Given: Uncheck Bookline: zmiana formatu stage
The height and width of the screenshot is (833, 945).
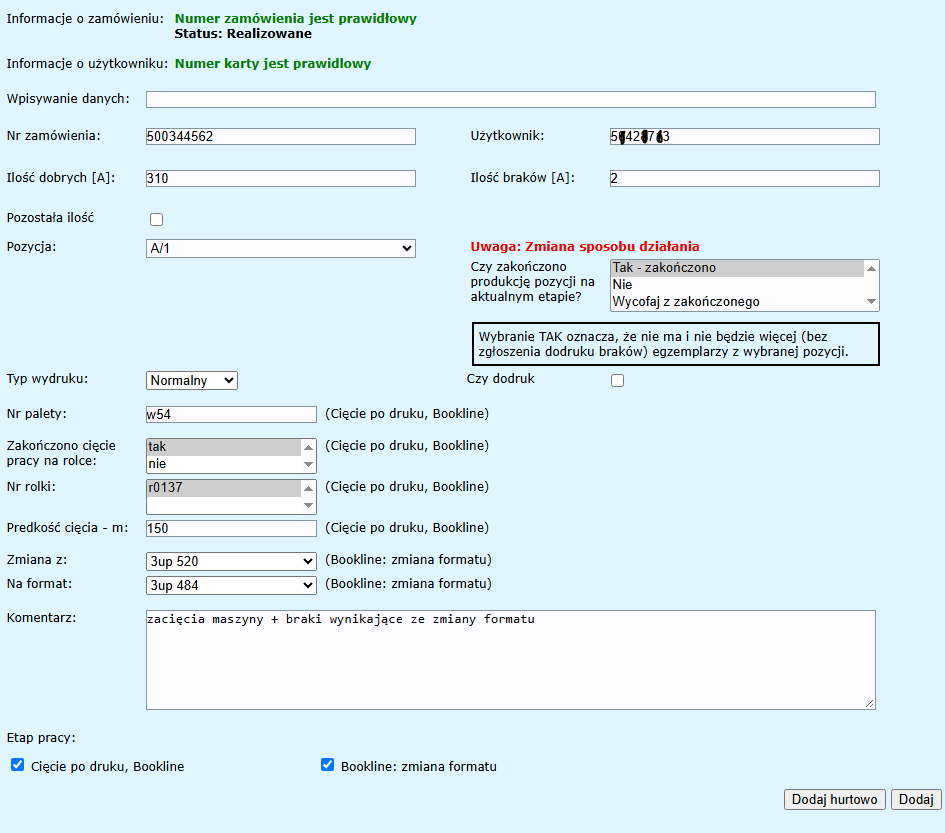Looking at the screenshot, I should tap(327, 765).
